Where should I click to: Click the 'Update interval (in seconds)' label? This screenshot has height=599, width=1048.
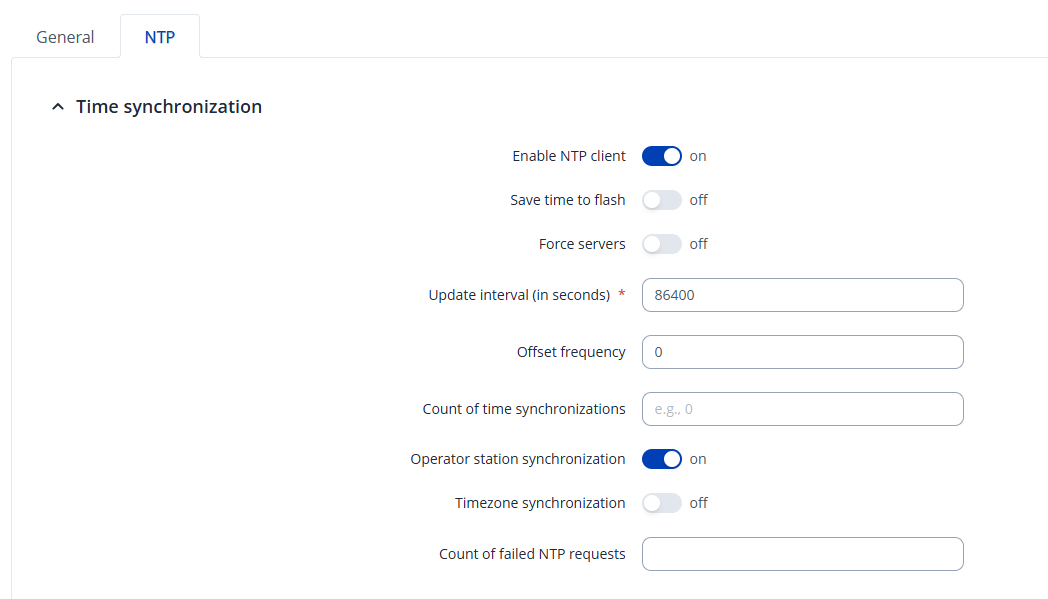519,295
